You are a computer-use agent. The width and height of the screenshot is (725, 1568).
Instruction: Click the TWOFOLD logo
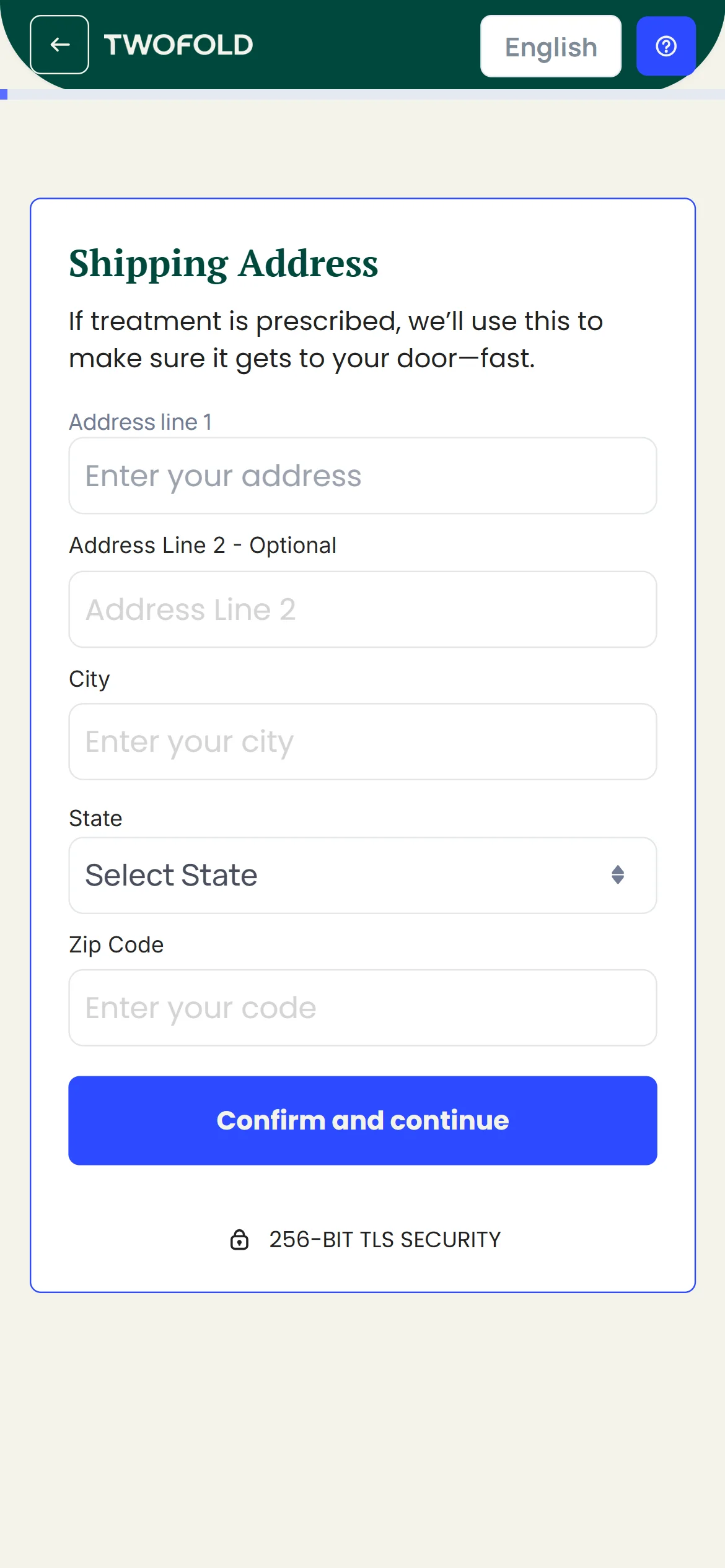178,45
